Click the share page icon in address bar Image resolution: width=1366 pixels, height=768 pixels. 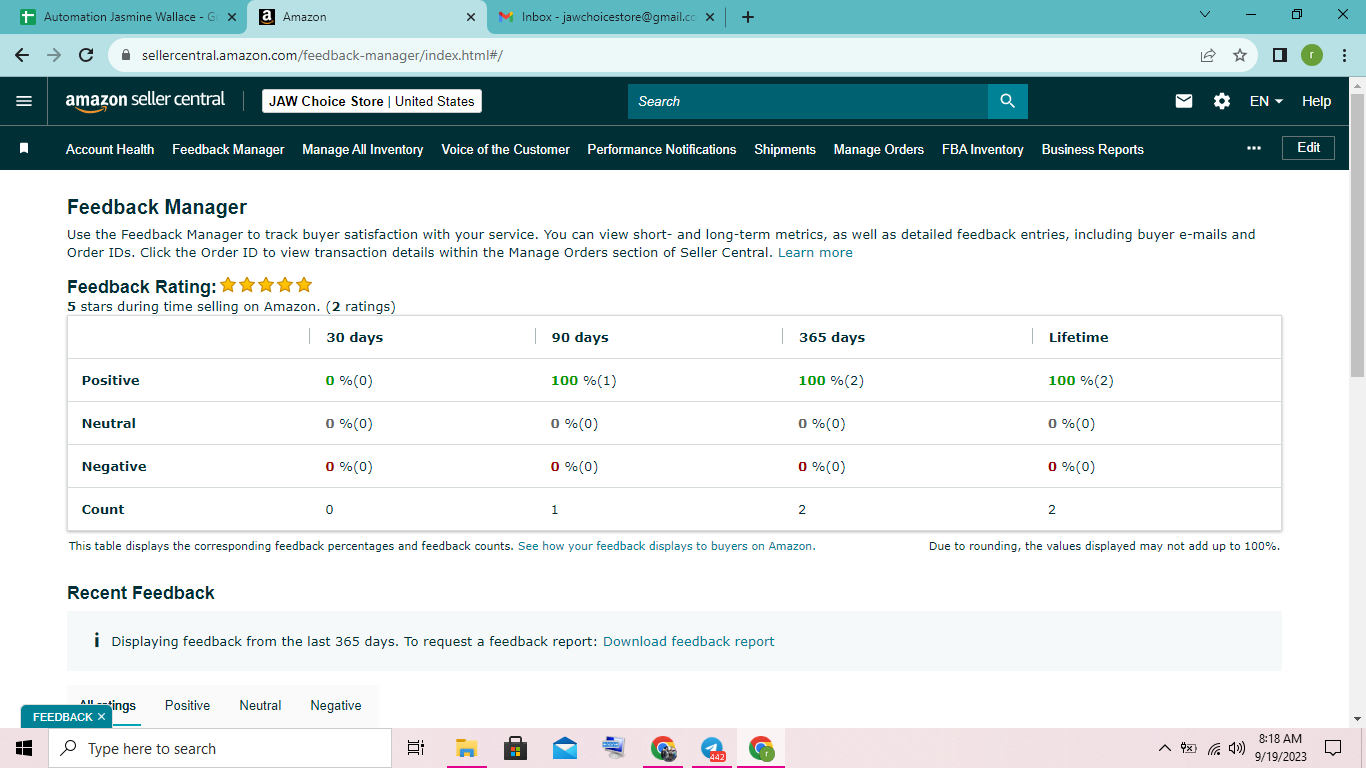[1208, 55]
